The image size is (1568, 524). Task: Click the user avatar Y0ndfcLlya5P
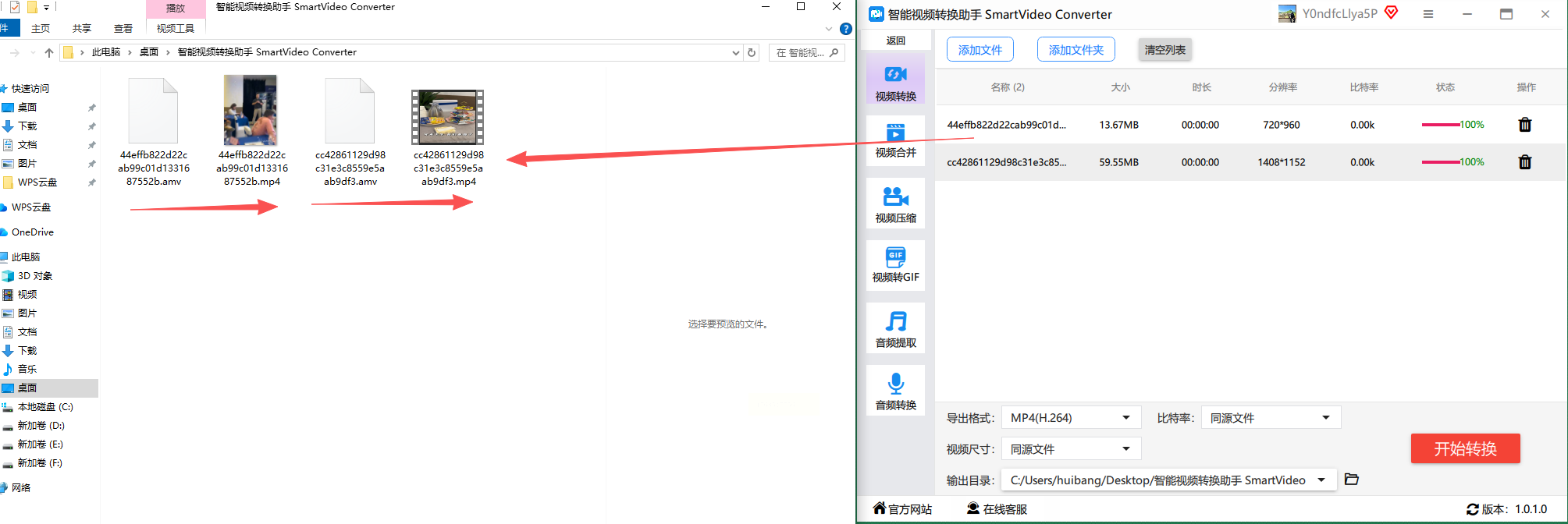[x=1287, y=14]
